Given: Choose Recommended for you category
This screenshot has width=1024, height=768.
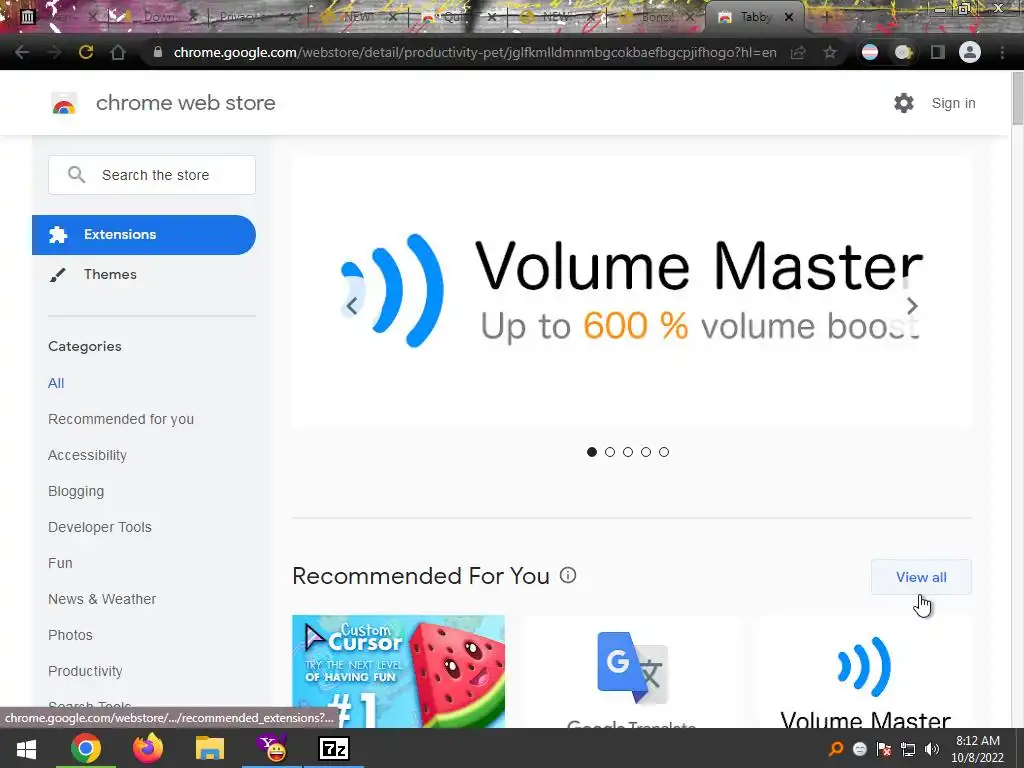Looking at the screenshot, I should pyautogui.click(x=121, y=419).
